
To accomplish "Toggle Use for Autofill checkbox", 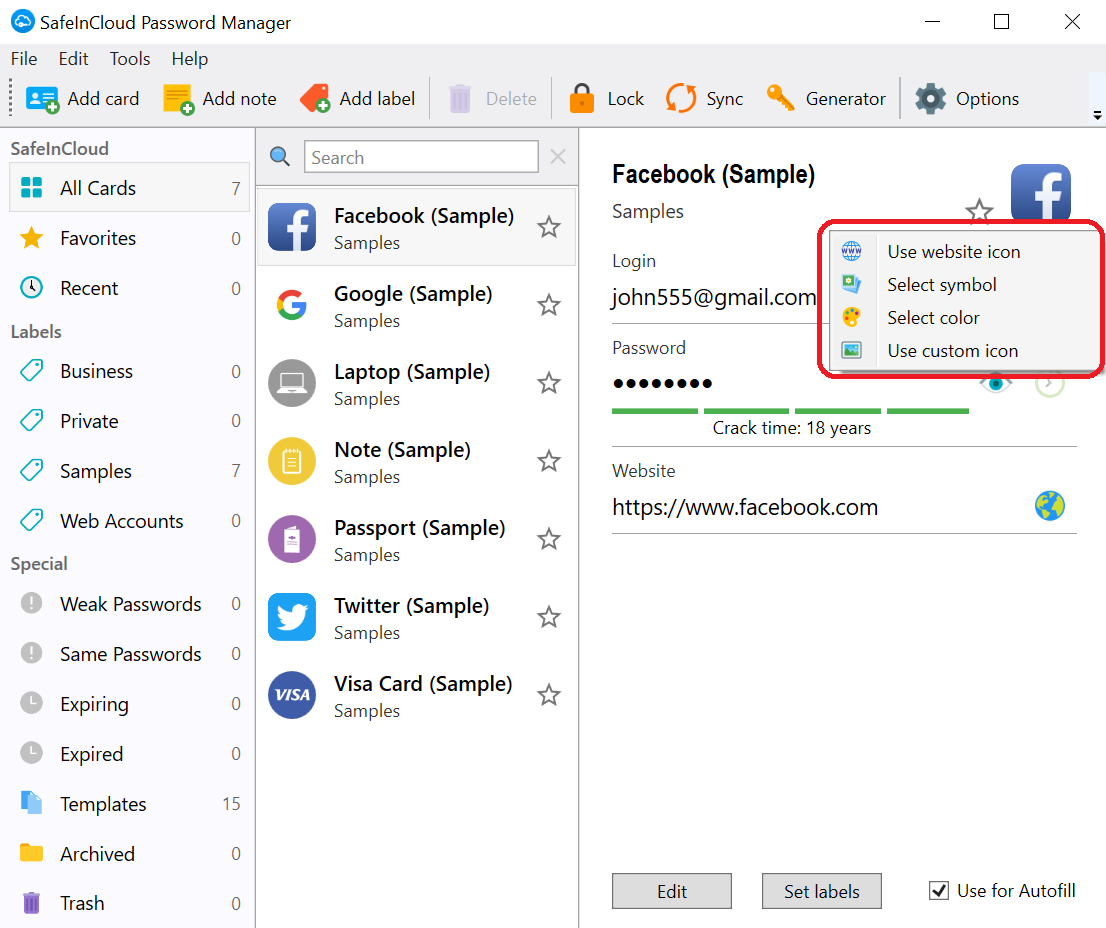I will pyautogui.click(x=939, y=891).
